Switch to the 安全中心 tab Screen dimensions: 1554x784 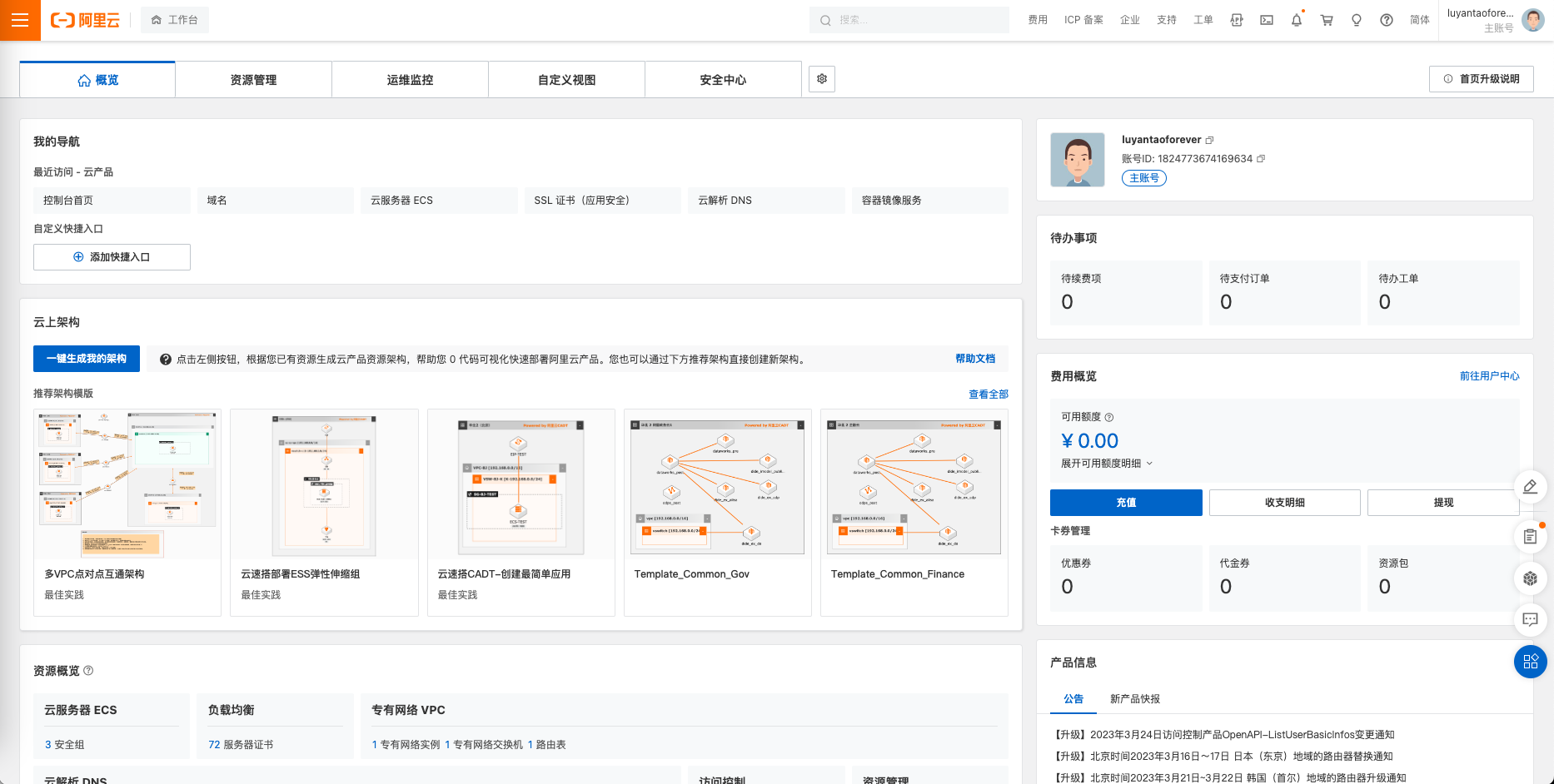point(723,80)
